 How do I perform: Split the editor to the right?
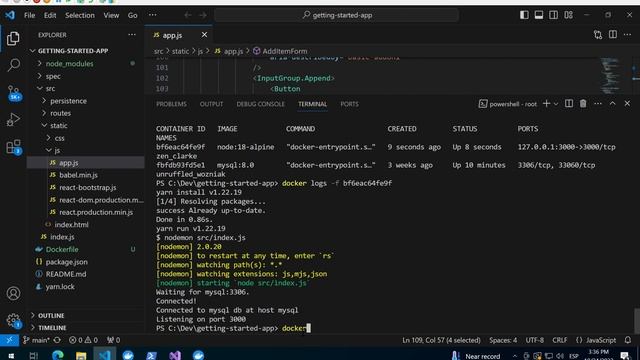click(613, 35)
